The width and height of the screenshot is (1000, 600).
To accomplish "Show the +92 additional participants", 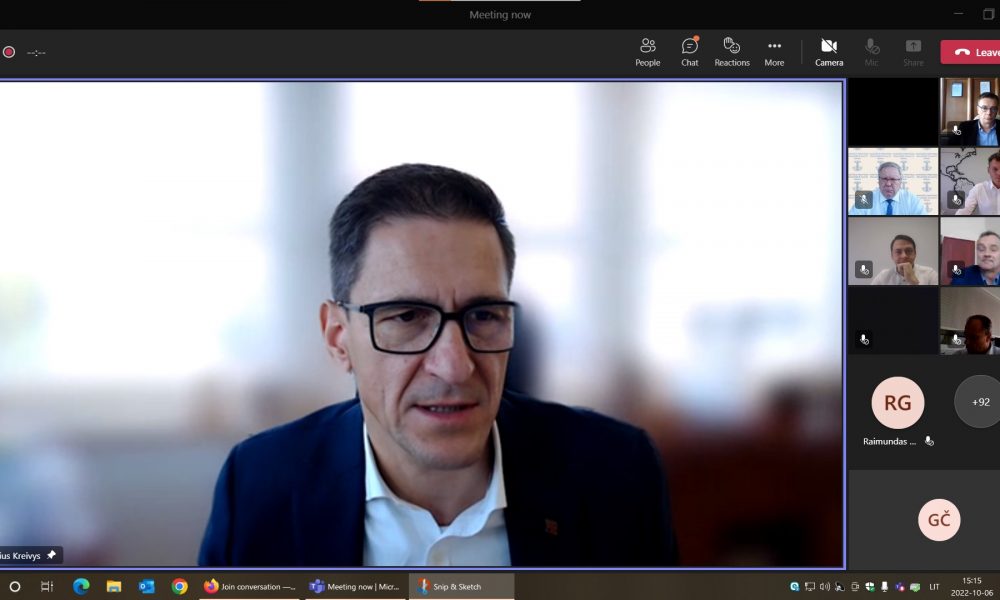I will pos(980,402).
